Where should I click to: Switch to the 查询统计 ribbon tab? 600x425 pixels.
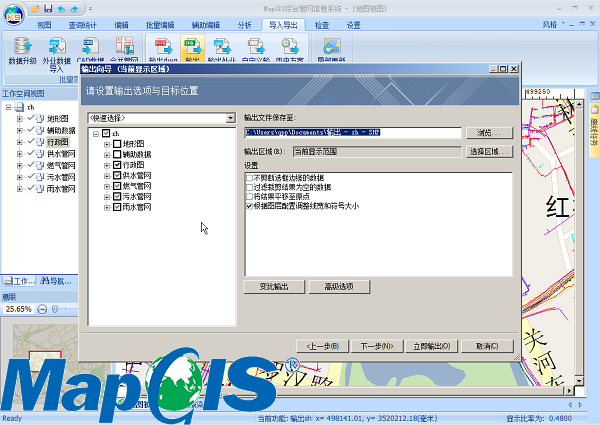point(83,25)
